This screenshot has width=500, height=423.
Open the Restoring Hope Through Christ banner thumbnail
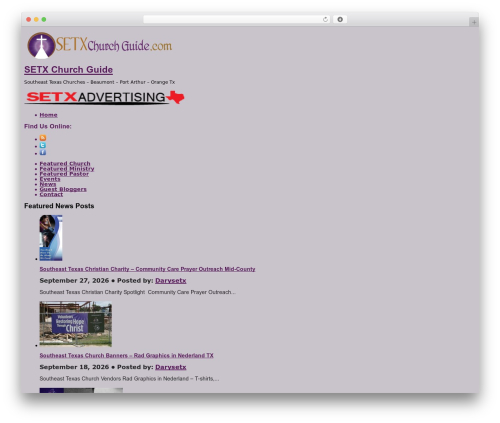76,324
